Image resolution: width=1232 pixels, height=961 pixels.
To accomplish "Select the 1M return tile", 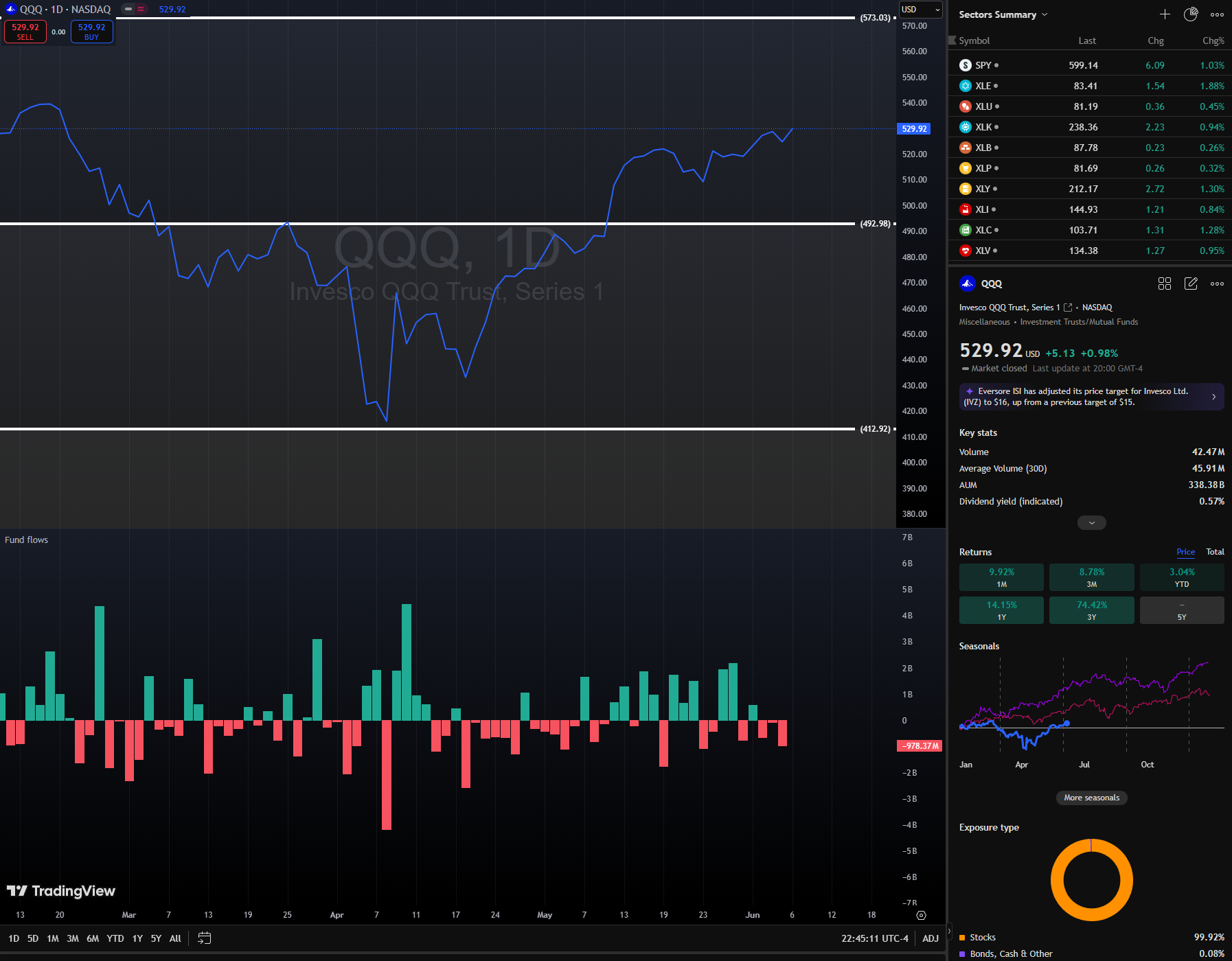I will tap(1001, 577).
